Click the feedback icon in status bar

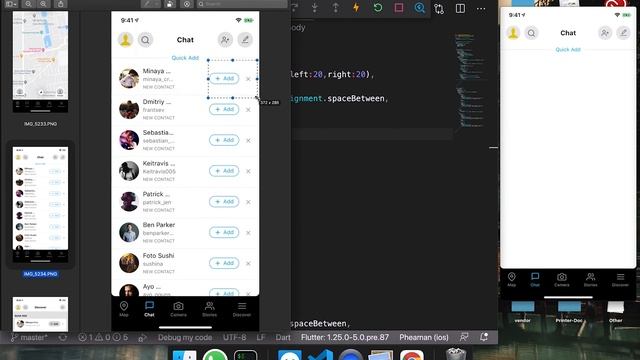pyautogui.click(x=464, y=337)
